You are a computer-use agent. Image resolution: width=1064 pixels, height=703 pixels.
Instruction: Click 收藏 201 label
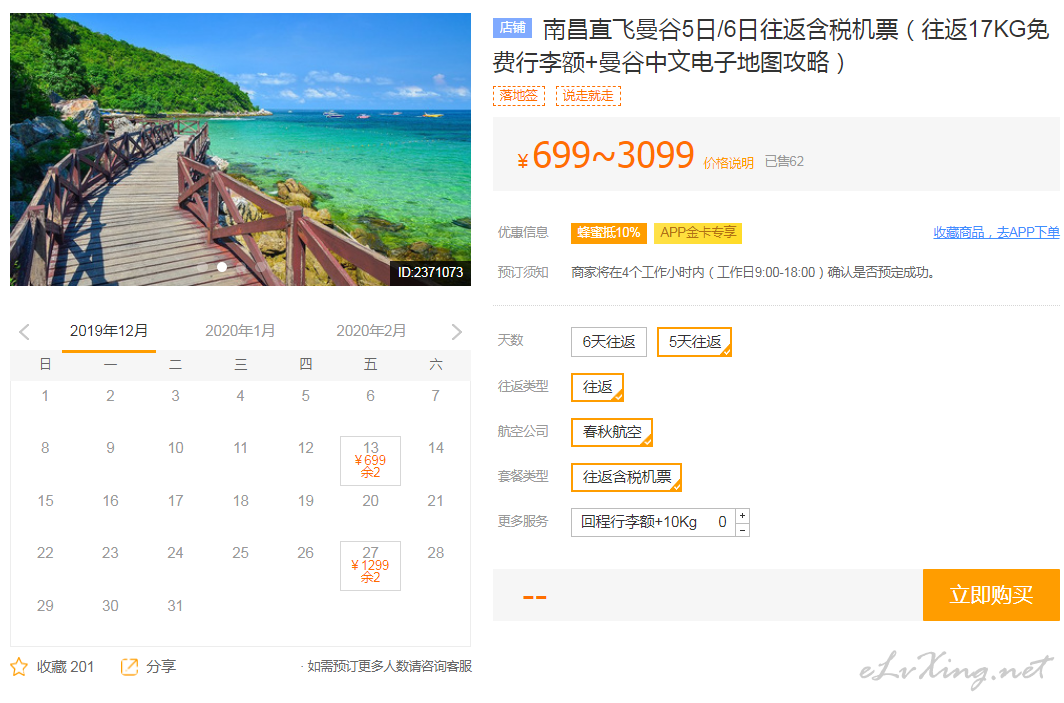click(x=65, y=667)
